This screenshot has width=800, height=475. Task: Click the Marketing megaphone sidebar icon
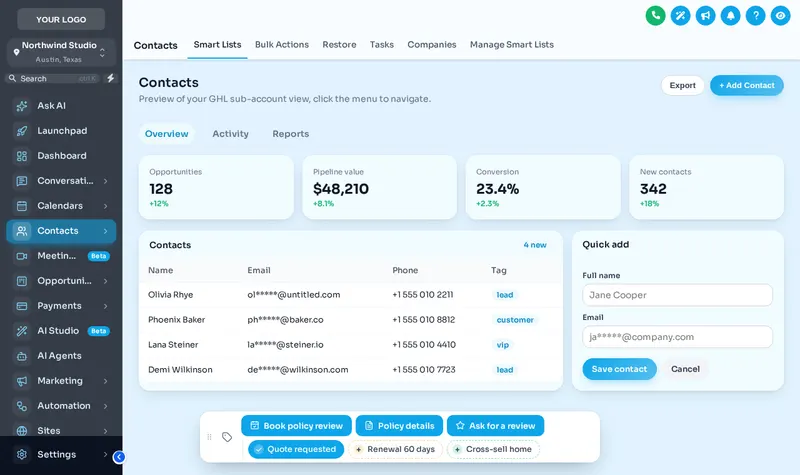(22, 381)
